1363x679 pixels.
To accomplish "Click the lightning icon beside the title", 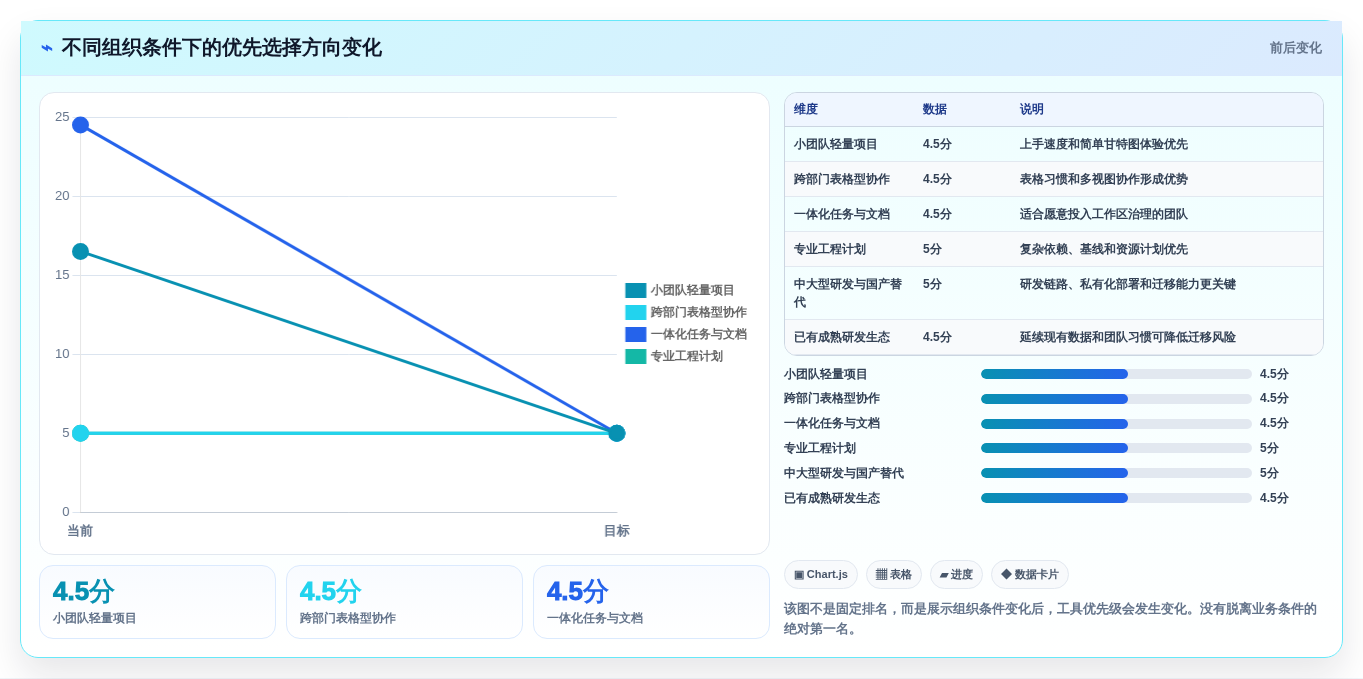I will [x=47, y=48].
